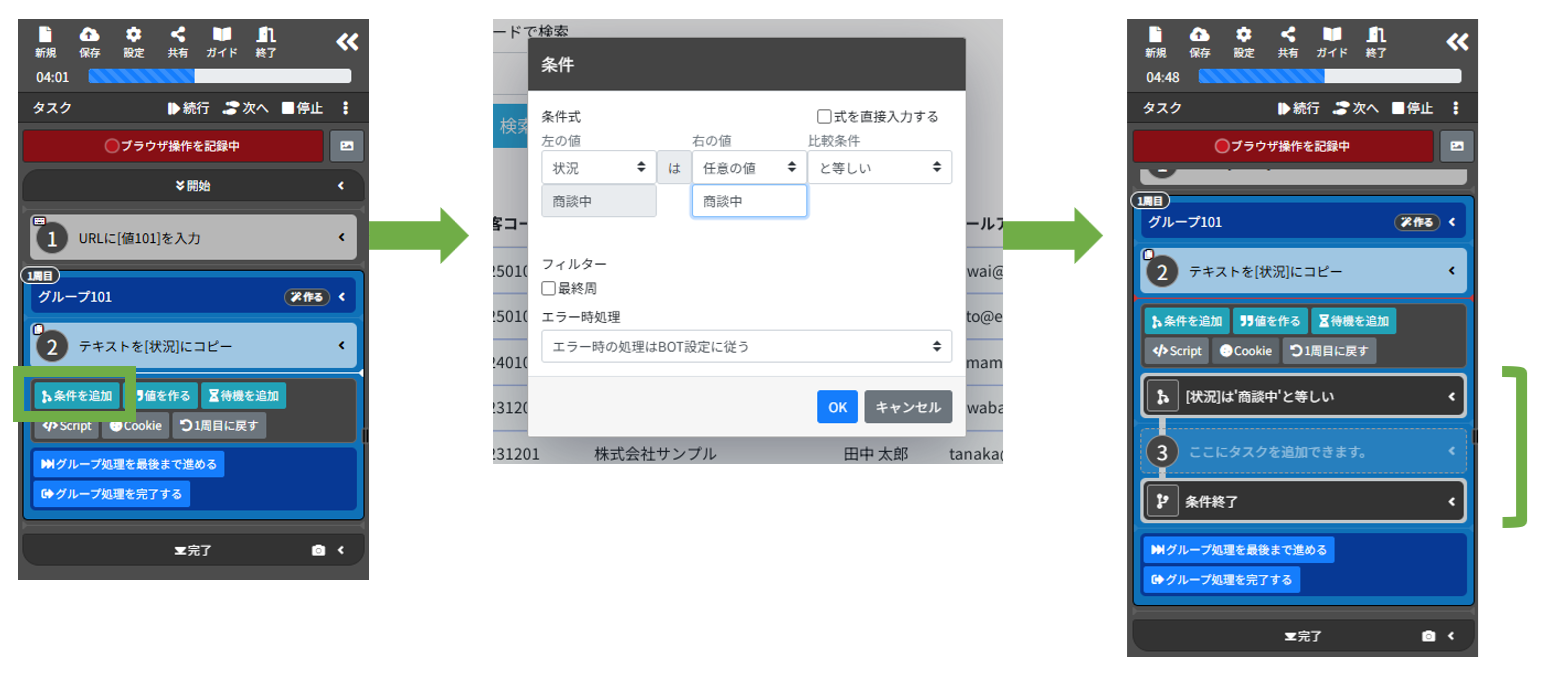1547x679 pixels.
Task: Select the ここにタスクを追加できます placeholder step
Action: (1303, 451)
